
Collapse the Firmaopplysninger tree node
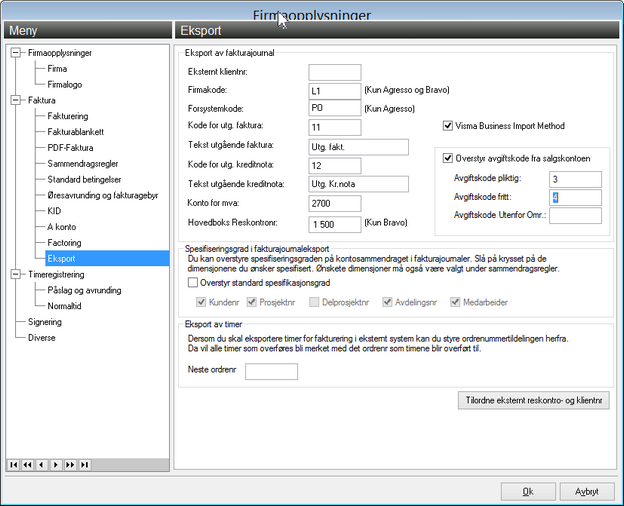point(16,53)
